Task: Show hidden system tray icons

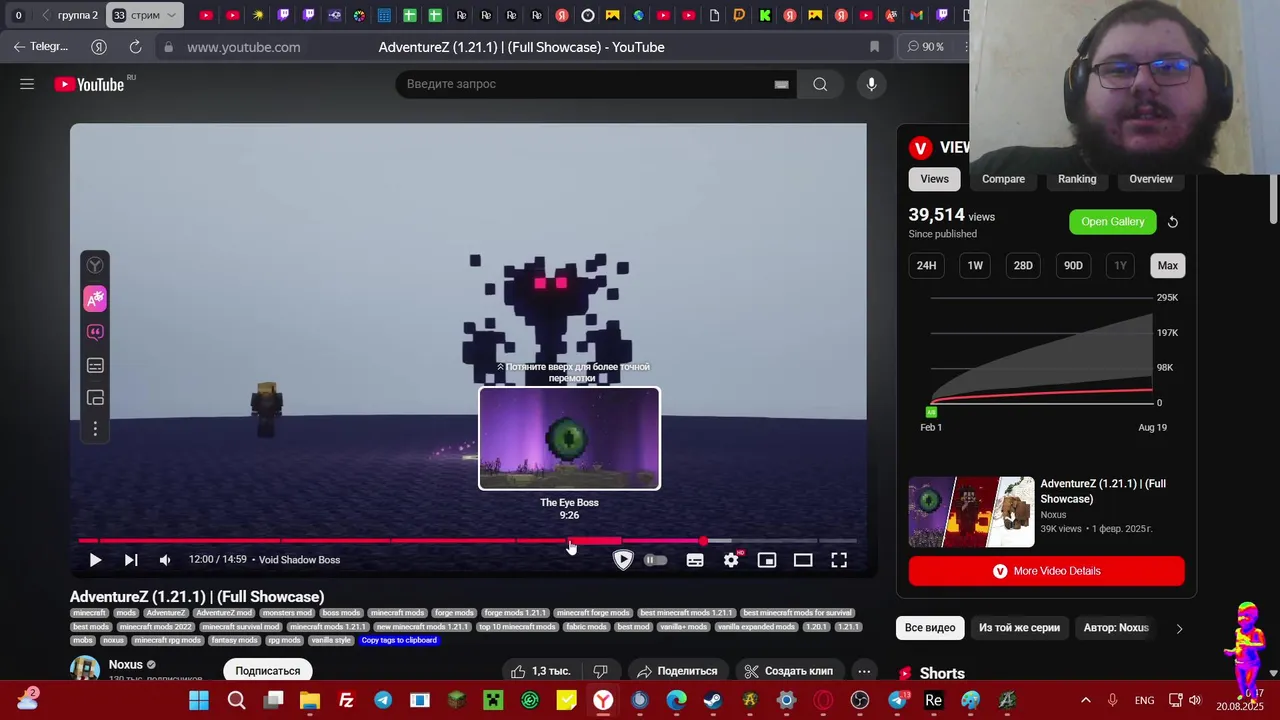Action: [x=1086, y=701]
